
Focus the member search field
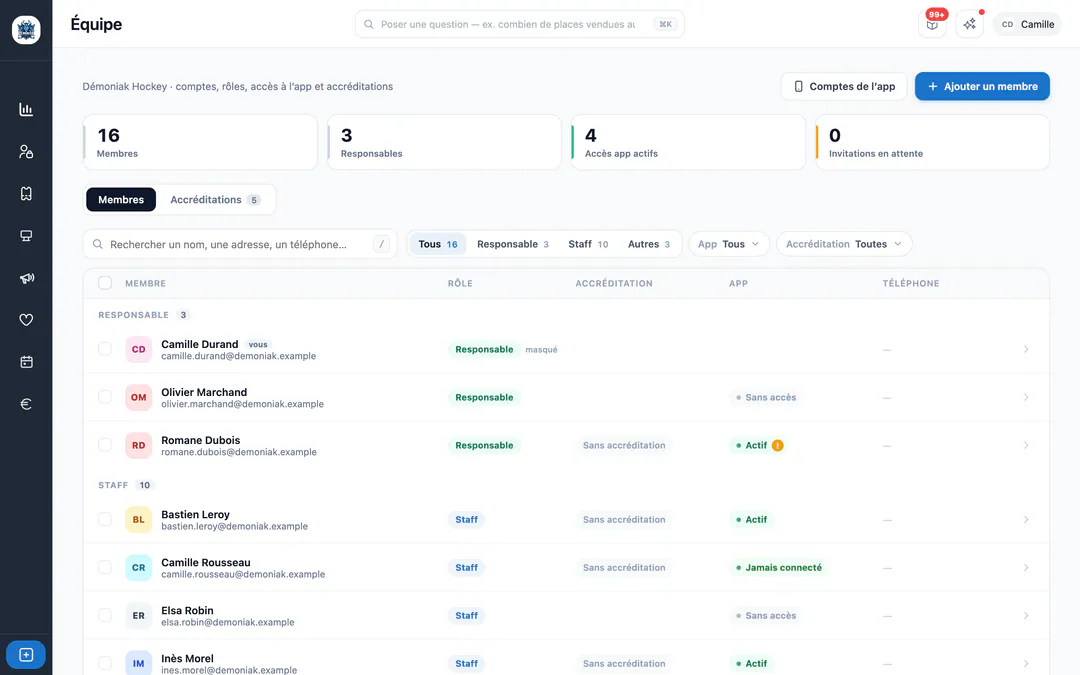(240, 244)
